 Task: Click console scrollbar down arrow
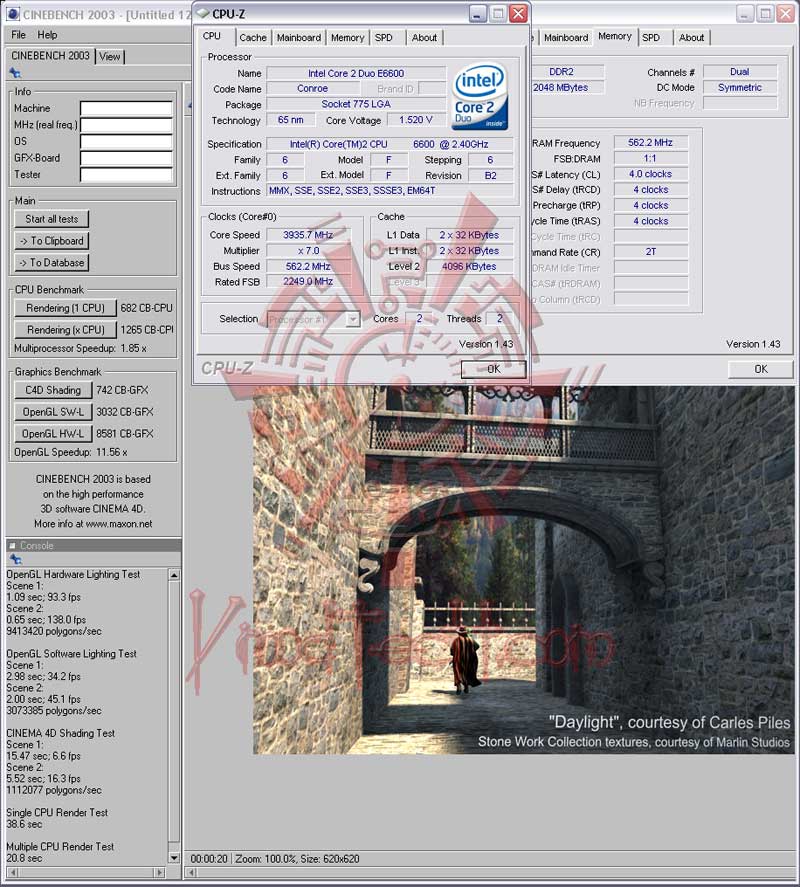(174, 858)
